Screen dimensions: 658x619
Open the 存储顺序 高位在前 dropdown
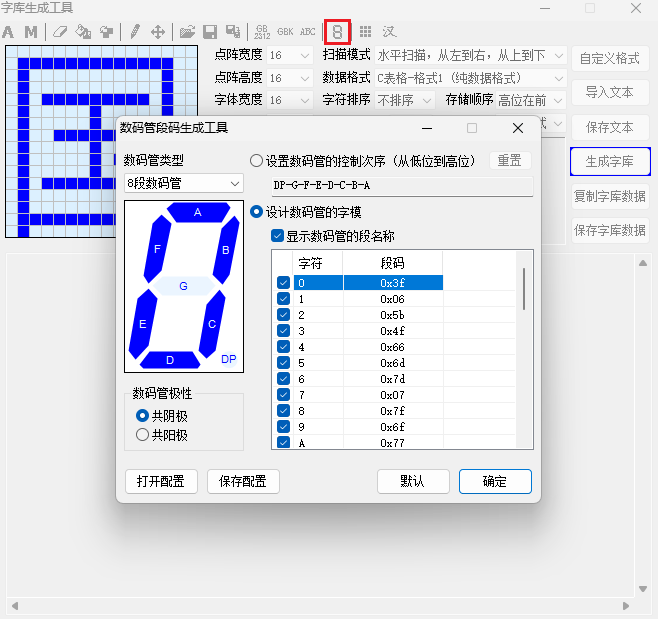coord(531,100)
